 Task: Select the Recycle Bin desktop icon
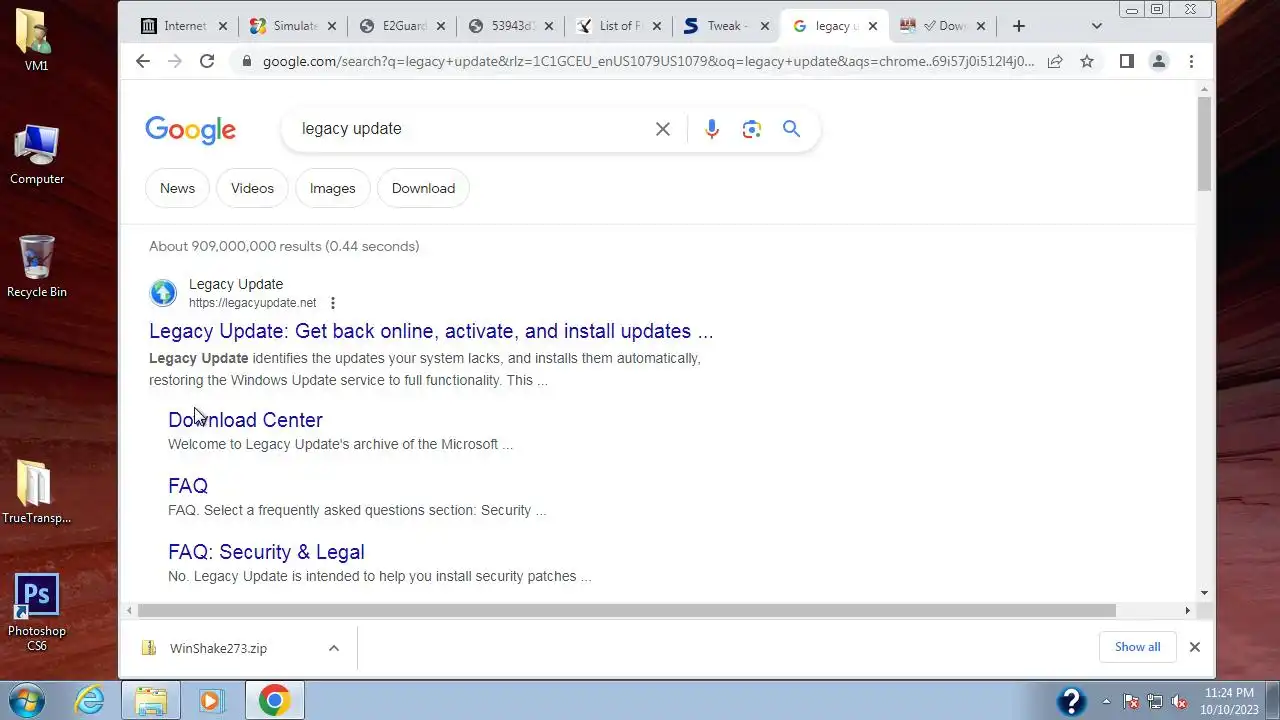pyautogui.click(x=37, y=266)
